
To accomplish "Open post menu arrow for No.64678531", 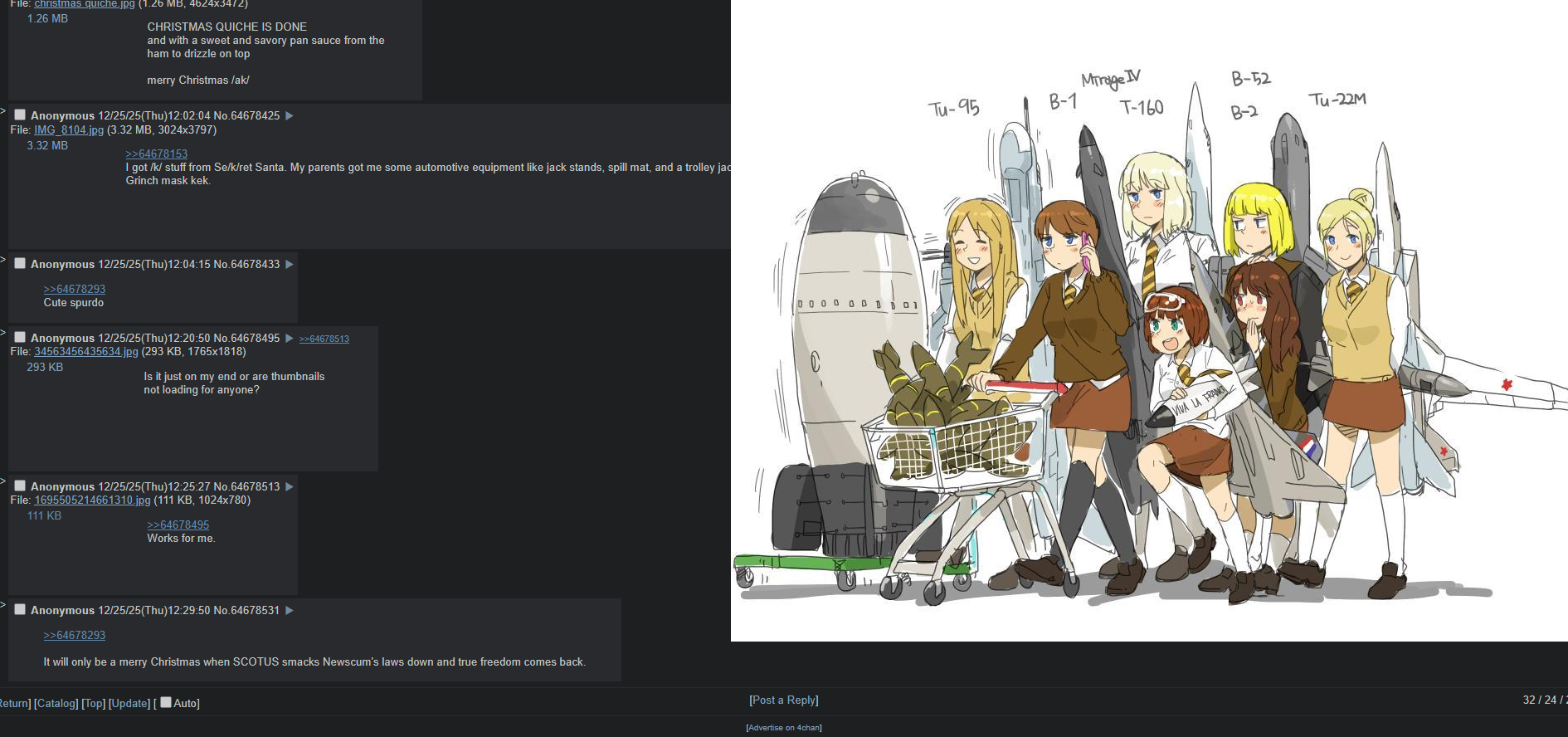I will (290, 611).
